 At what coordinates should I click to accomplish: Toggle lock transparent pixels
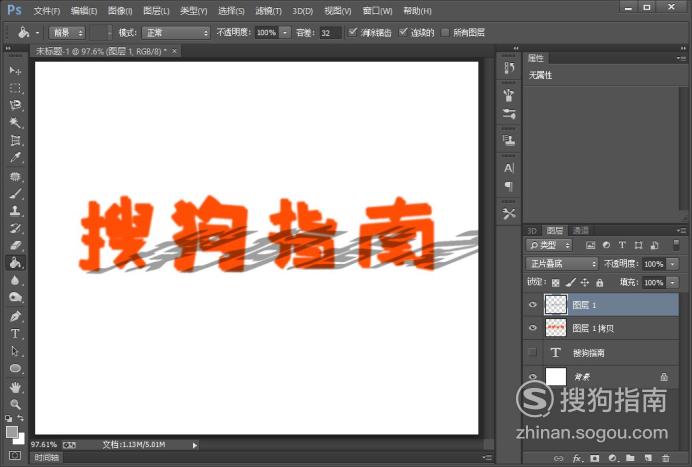click(x=556, y=282)
